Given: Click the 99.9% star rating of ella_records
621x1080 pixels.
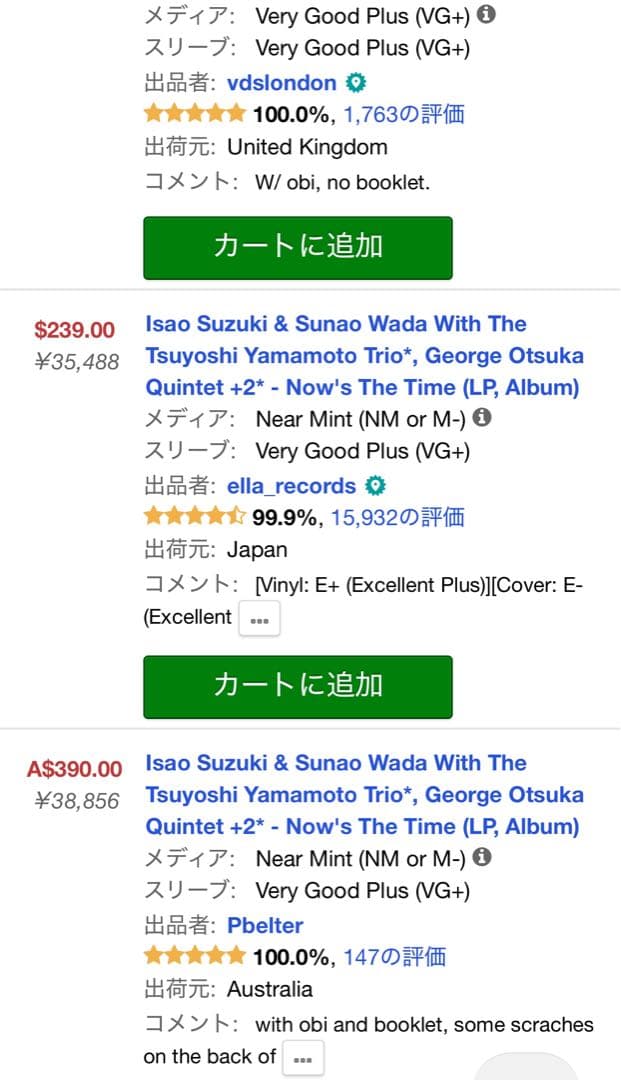Looking at the screenshot, I should (194, 517).
